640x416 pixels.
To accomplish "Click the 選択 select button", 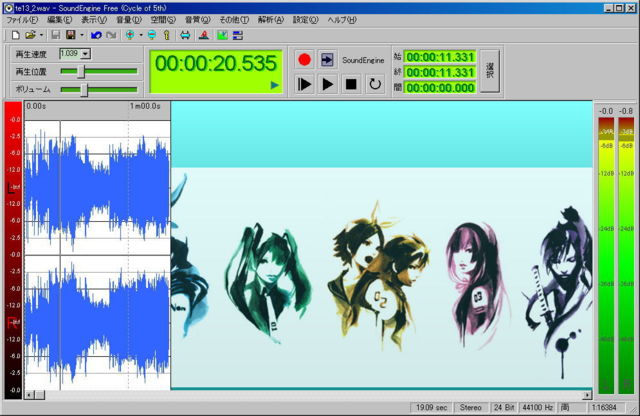I will click(490, 71).
